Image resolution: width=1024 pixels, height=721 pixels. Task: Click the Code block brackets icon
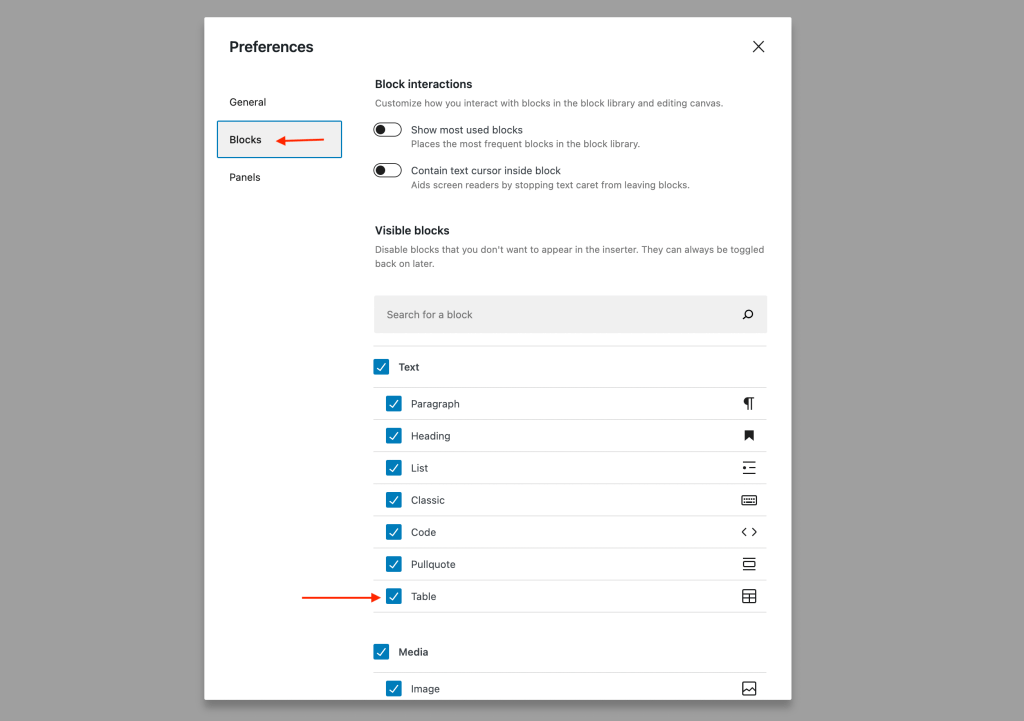pos(748,531)
